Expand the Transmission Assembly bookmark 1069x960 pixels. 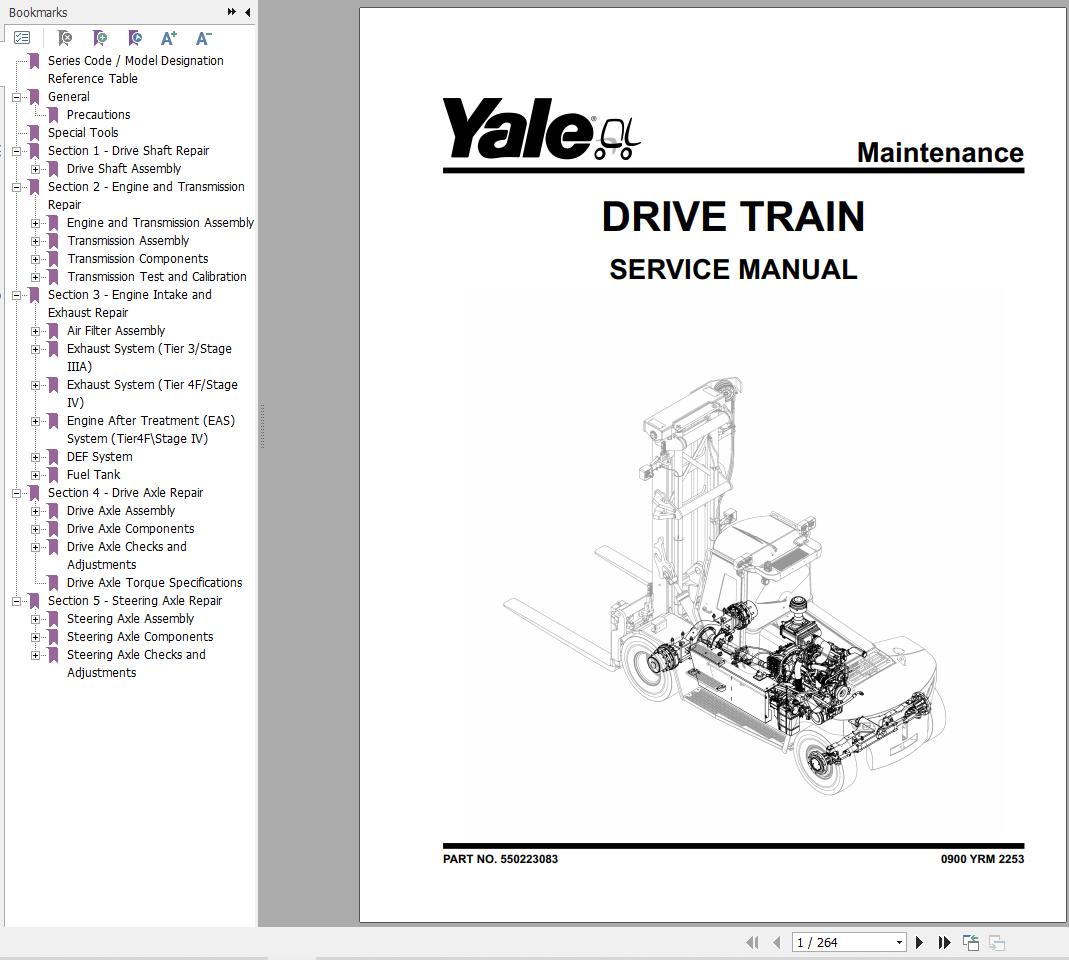click(x=35, y=241)
